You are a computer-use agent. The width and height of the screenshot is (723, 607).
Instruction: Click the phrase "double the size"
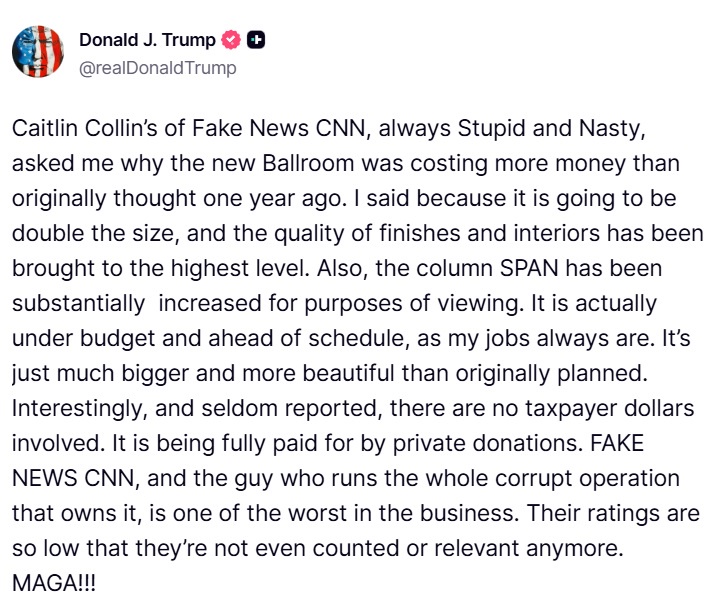click(x=75, y=234)
